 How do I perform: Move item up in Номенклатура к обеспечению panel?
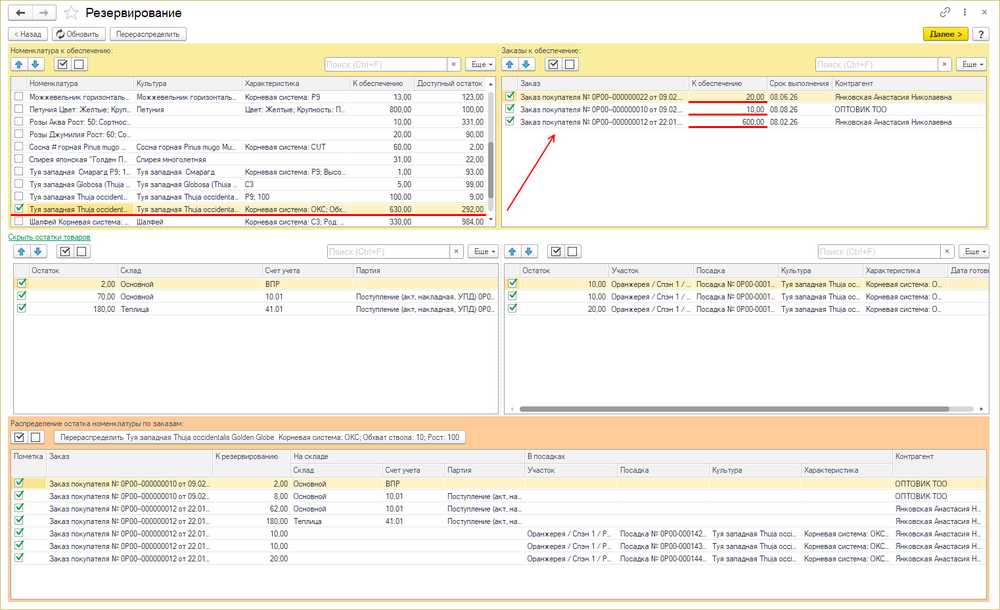click(x=19, y=64)
